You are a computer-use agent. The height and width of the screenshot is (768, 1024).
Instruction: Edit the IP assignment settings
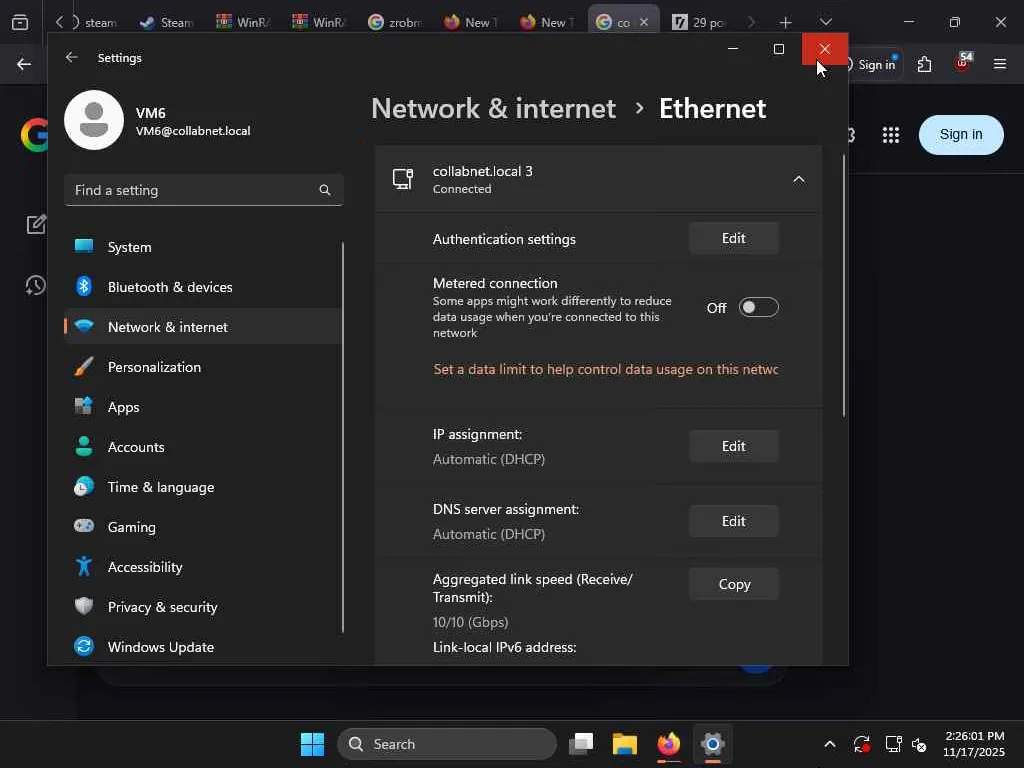tap(733, 446)
